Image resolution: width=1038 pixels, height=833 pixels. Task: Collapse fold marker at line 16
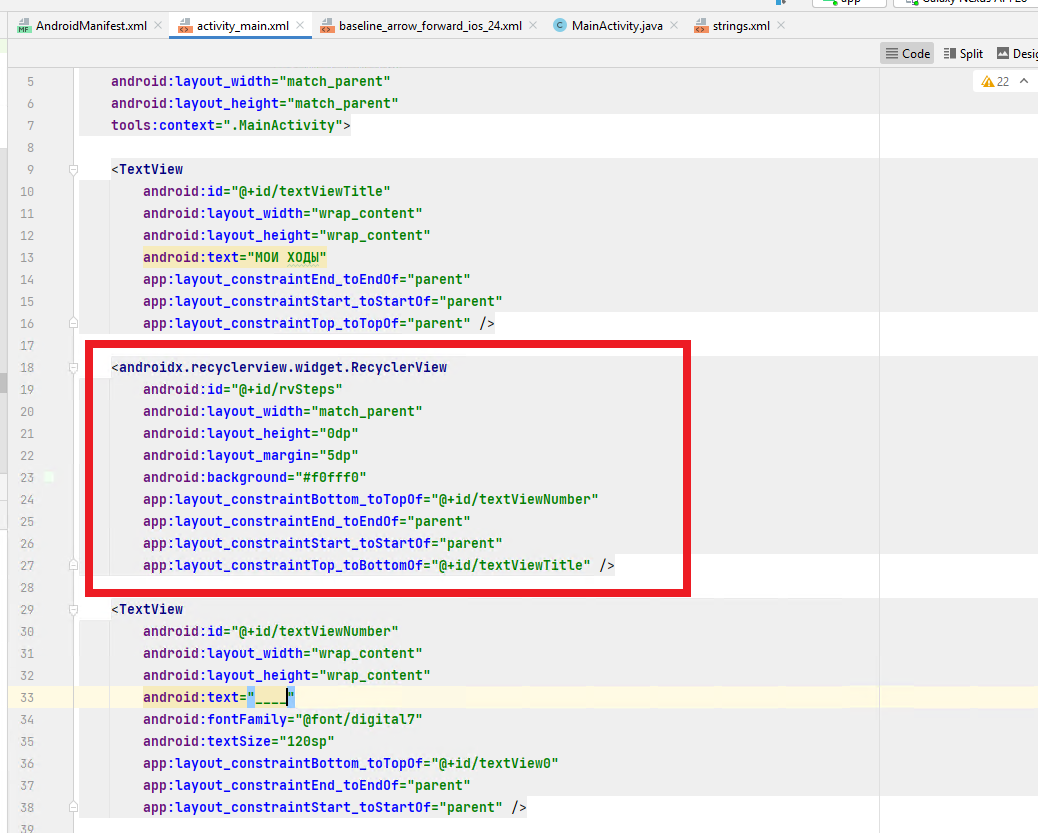73,323
